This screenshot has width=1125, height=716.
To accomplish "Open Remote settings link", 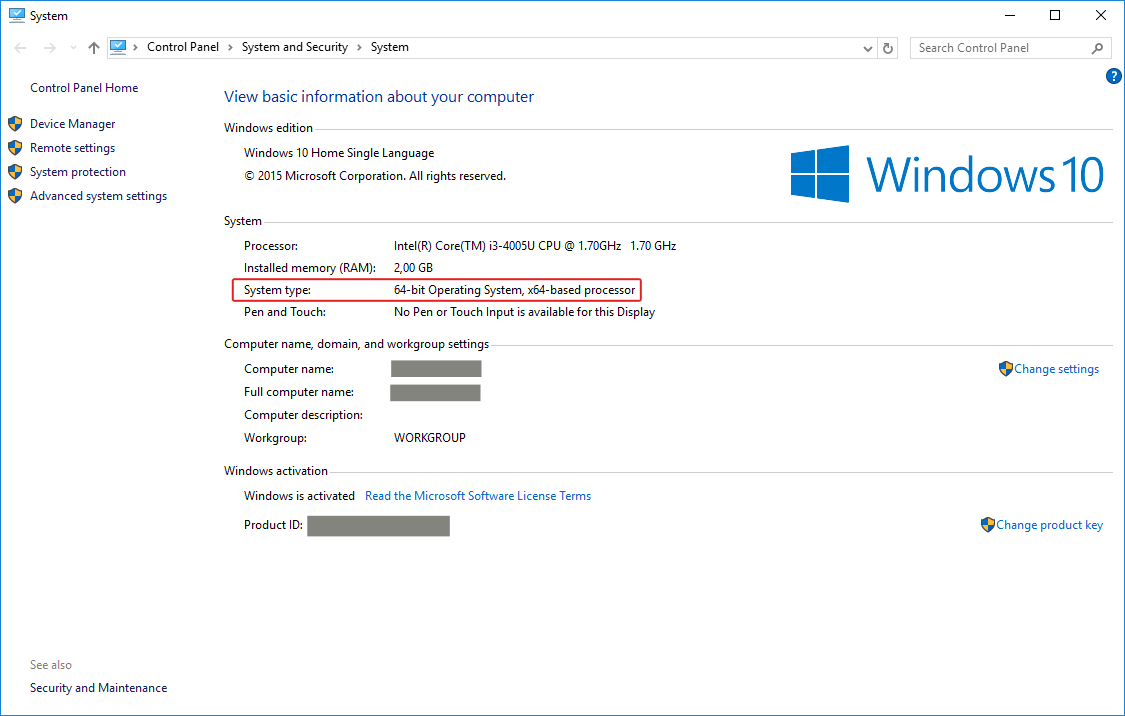I will tap(72, 148).
